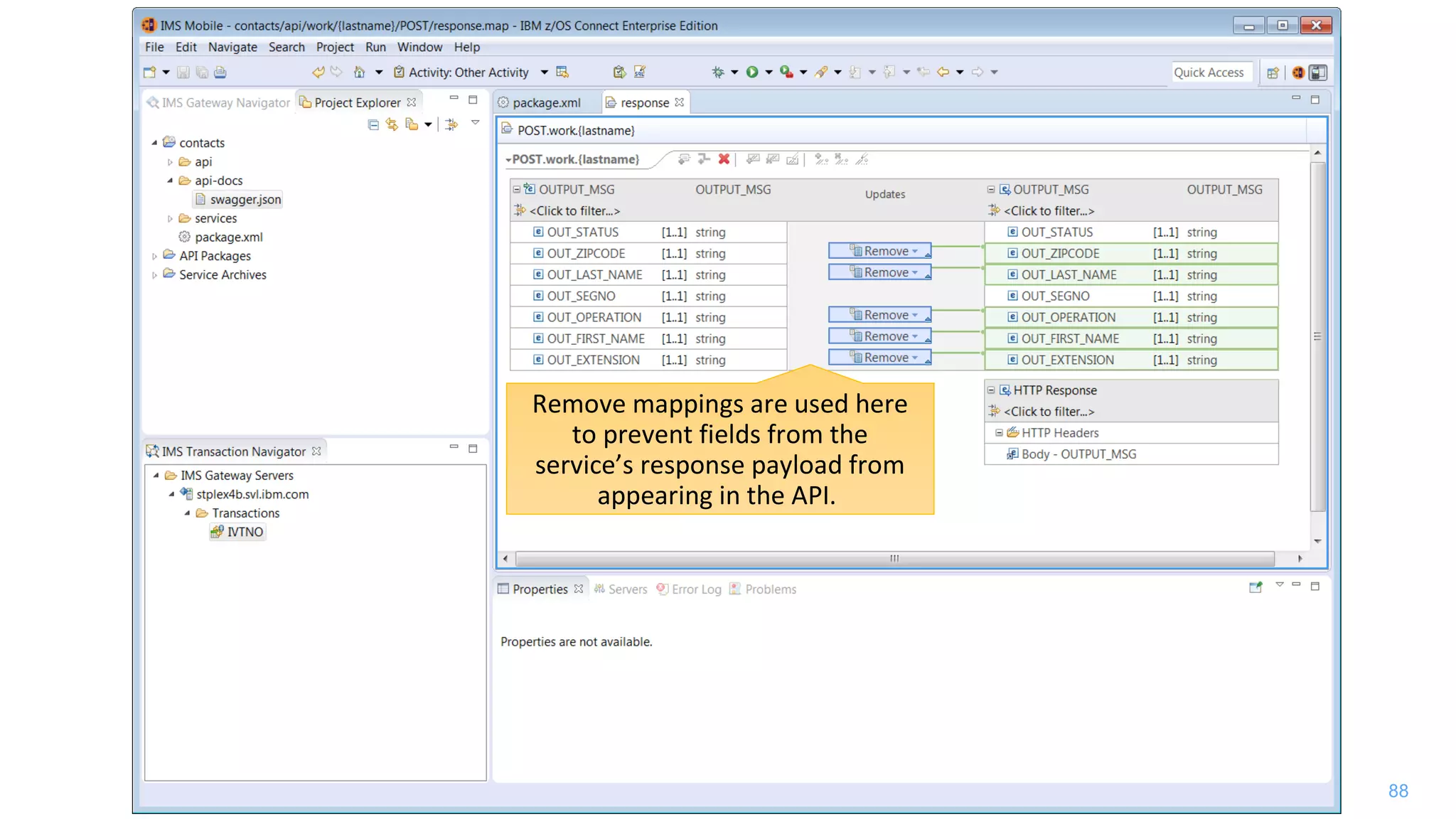
Task: Click left <Click to filter...> link
Action: click(574, 211)
